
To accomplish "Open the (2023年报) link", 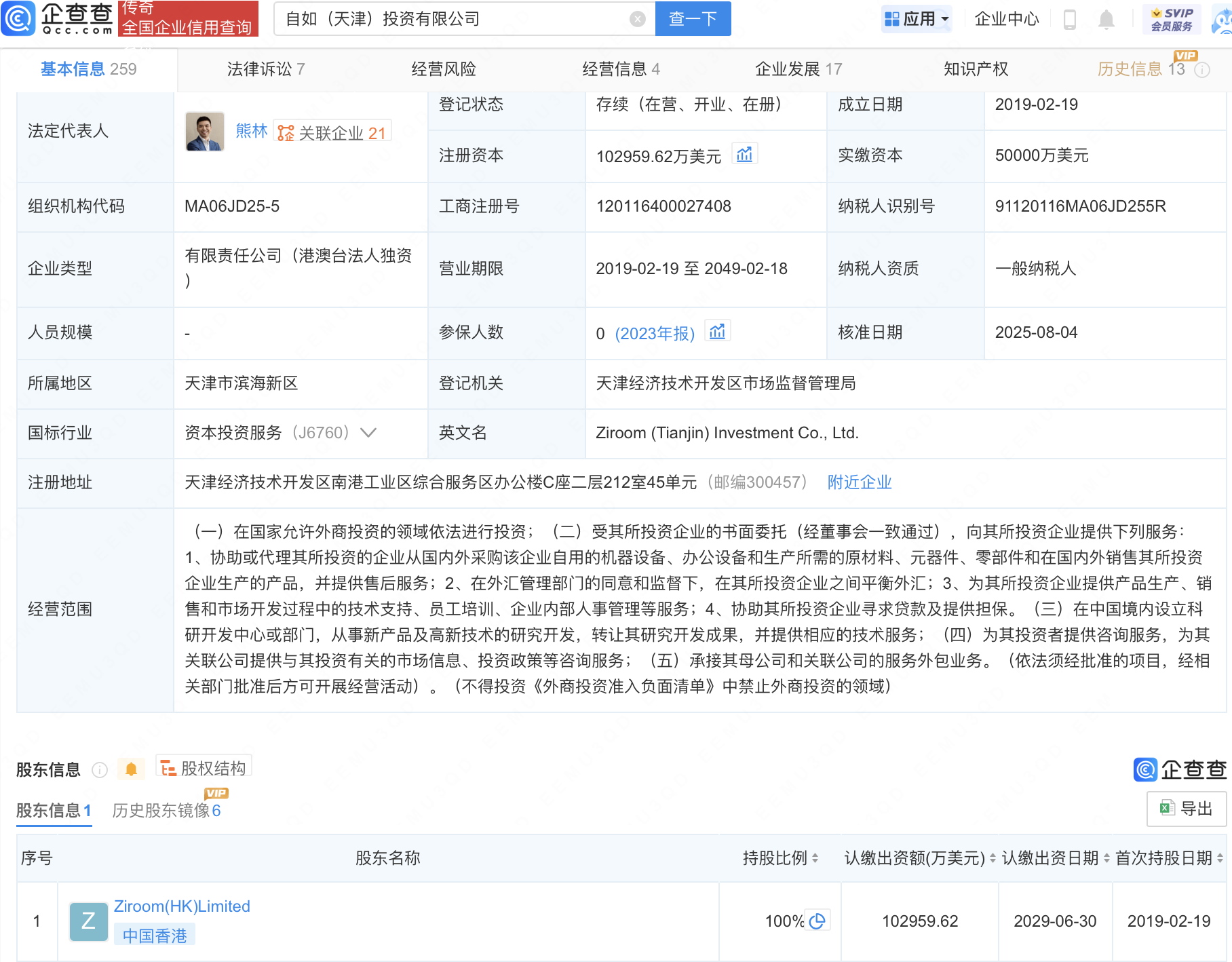I will click(x=655, y=333).
